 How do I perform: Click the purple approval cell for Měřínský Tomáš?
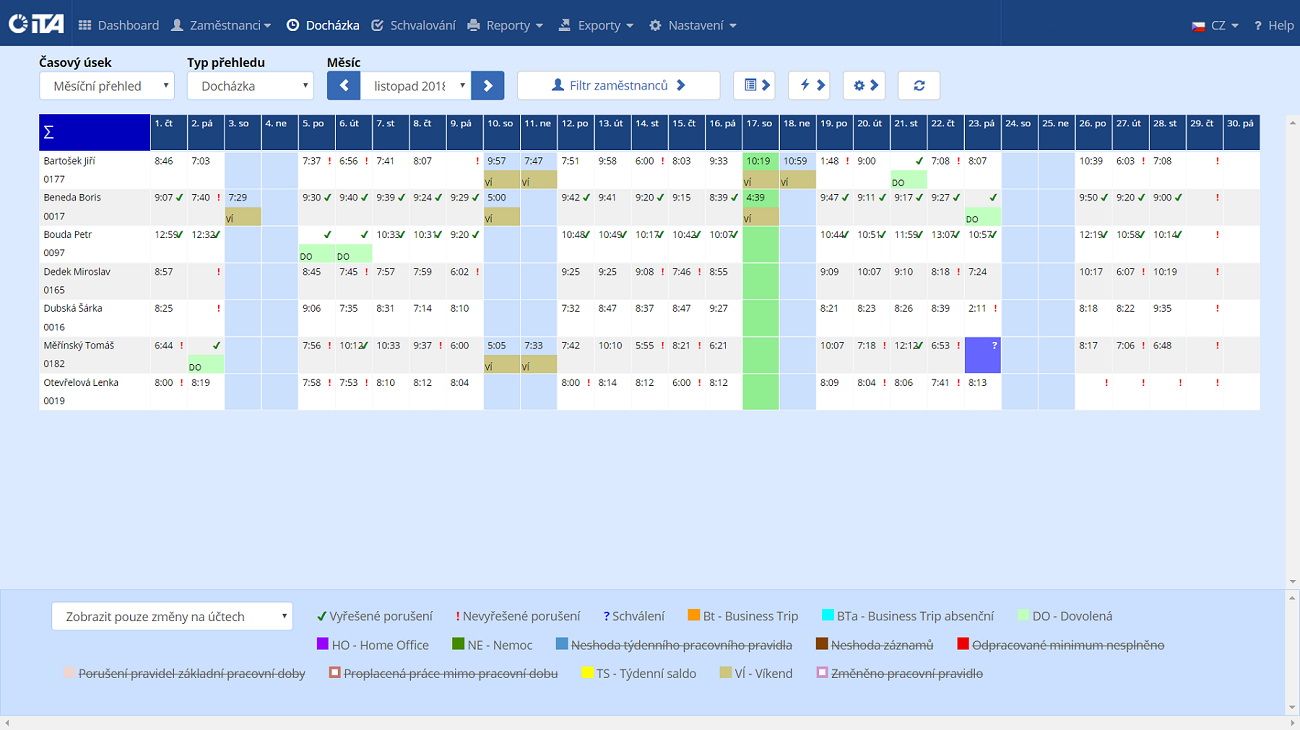(982, 356)
